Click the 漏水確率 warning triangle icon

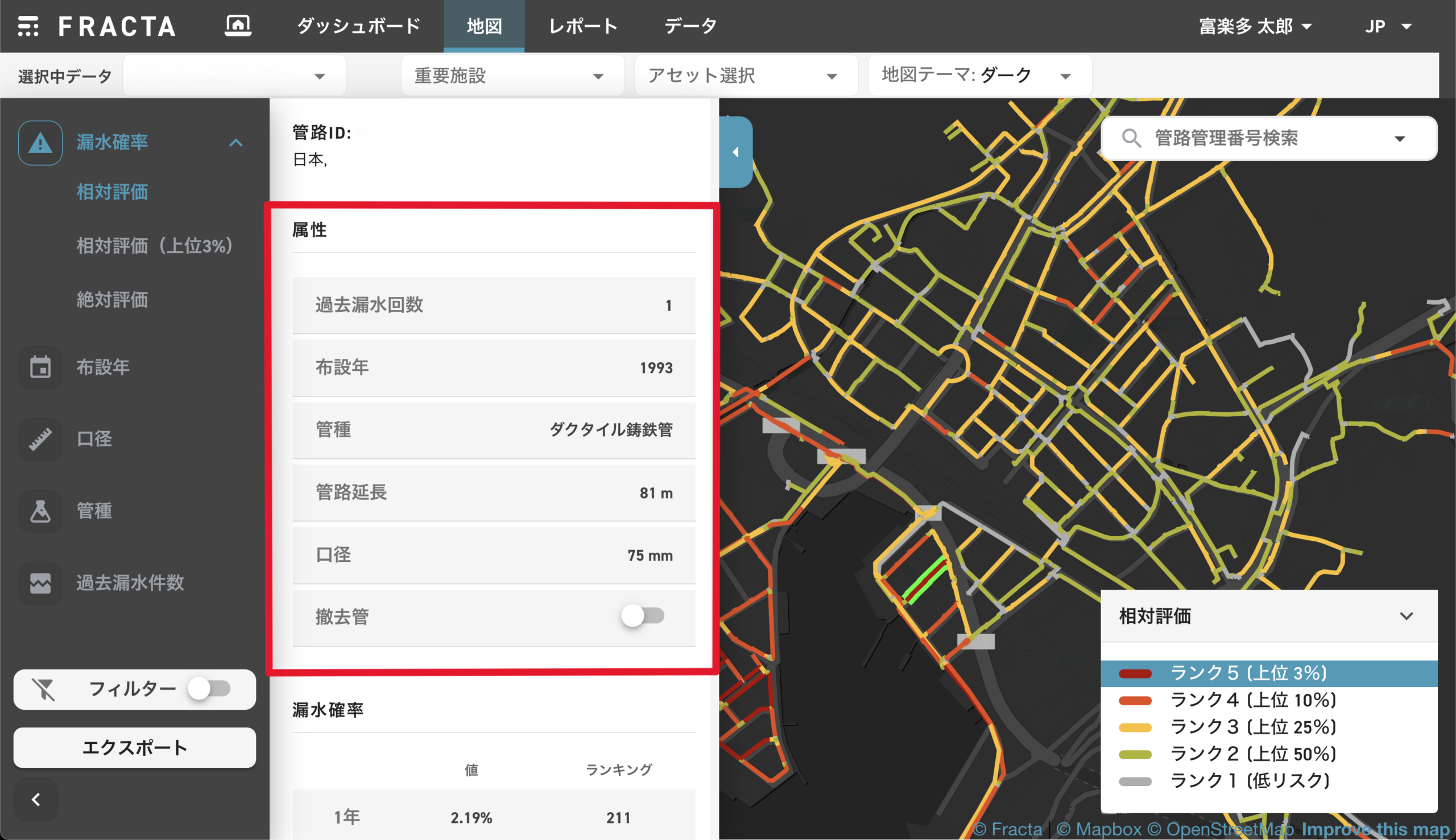(x=40, y=143)
